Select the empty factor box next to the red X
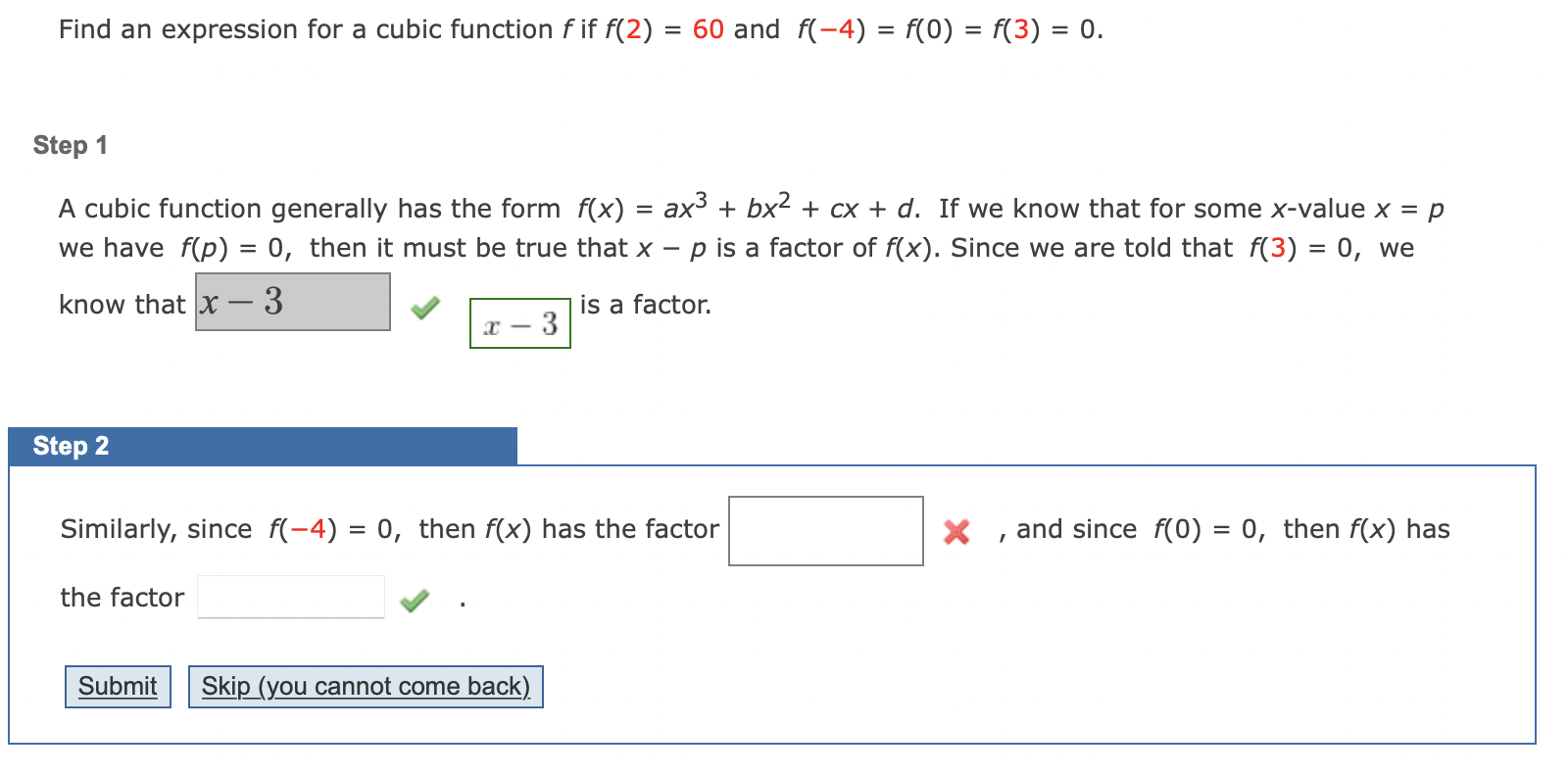 coord(825,530)
